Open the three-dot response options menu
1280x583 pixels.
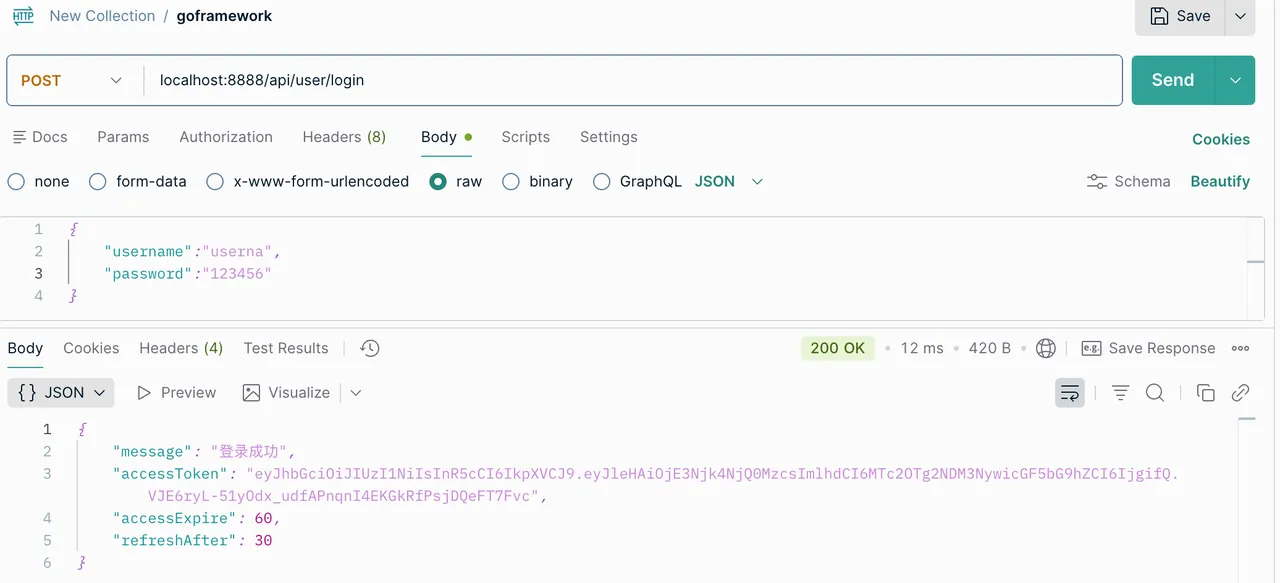click(1241, 348)
